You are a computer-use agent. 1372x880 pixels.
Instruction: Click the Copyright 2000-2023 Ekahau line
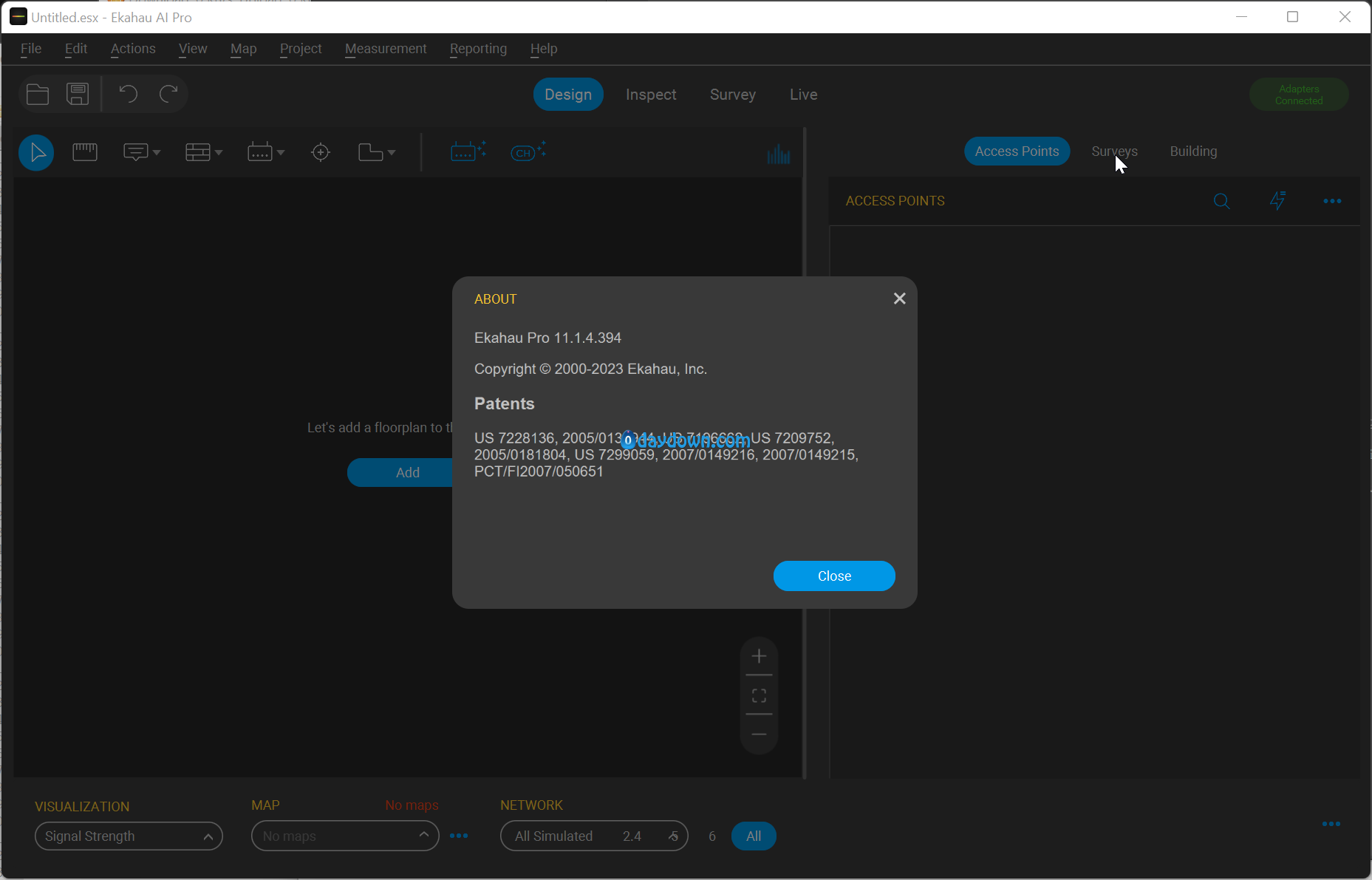(x=590, y=369)
